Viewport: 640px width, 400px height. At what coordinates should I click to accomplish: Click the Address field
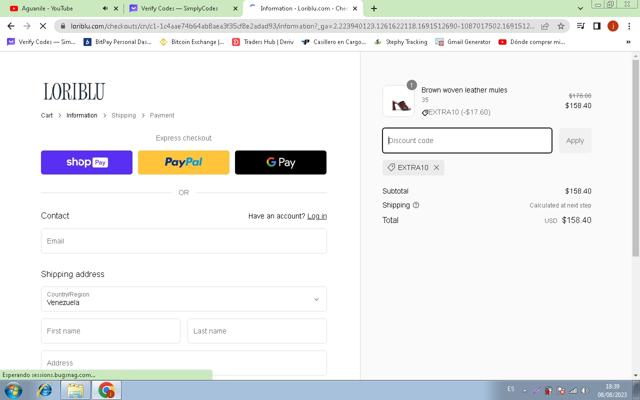pyautogui.click(x=184, y=363)
